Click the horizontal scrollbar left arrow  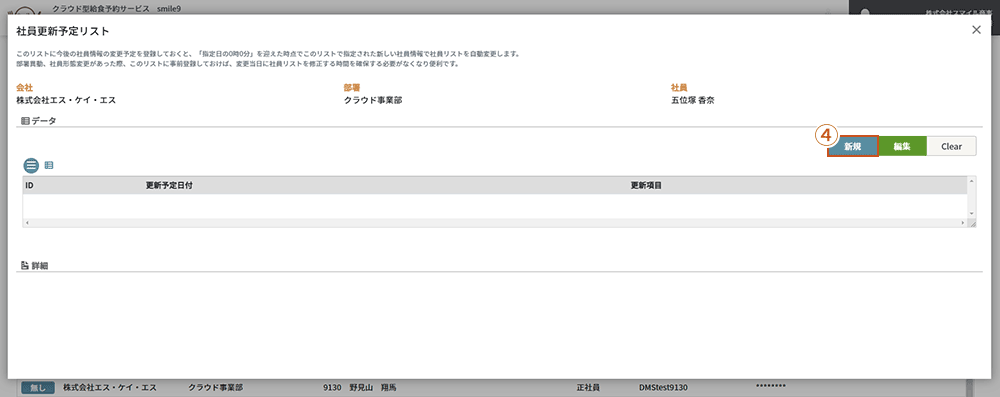click(26, 223)
